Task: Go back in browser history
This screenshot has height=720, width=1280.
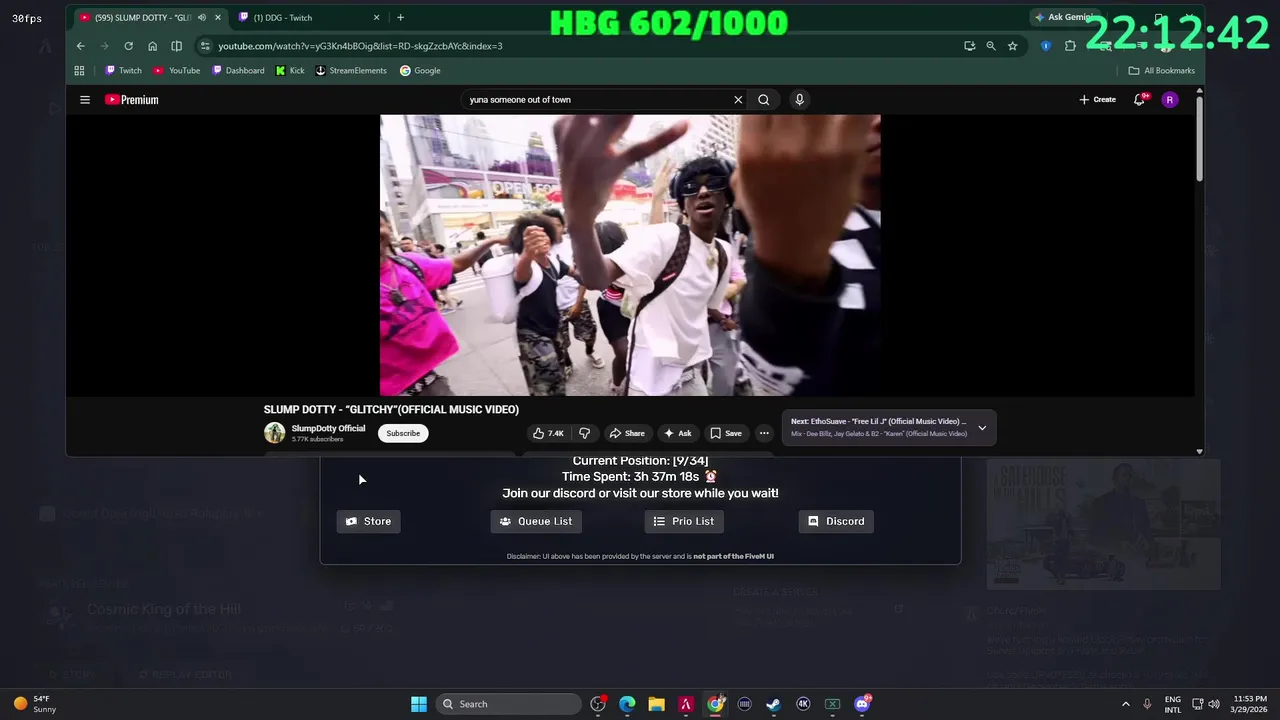Action: point(81,46)
